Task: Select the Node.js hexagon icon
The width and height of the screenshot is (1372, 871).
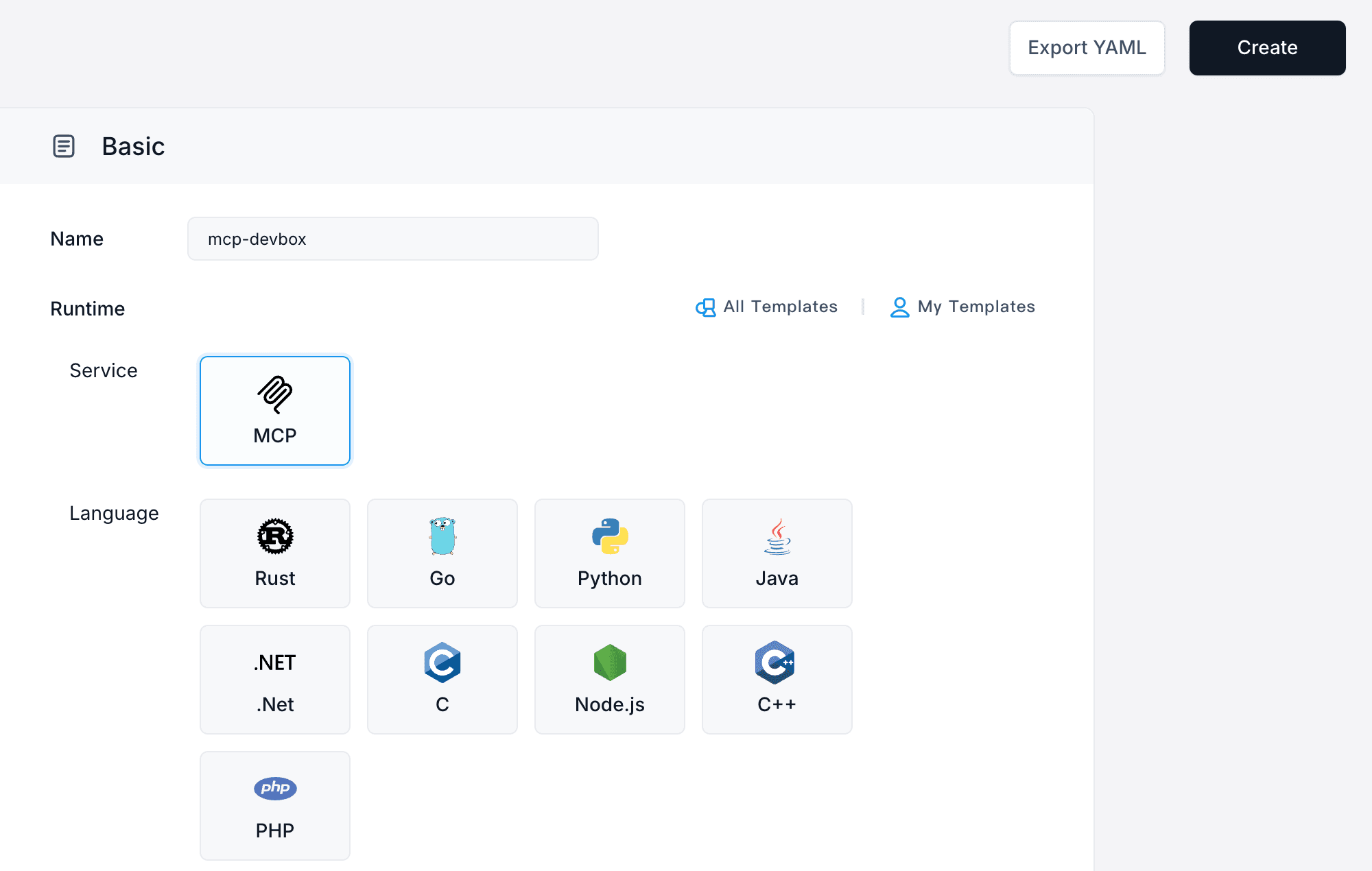Action: tap(609, 663)
